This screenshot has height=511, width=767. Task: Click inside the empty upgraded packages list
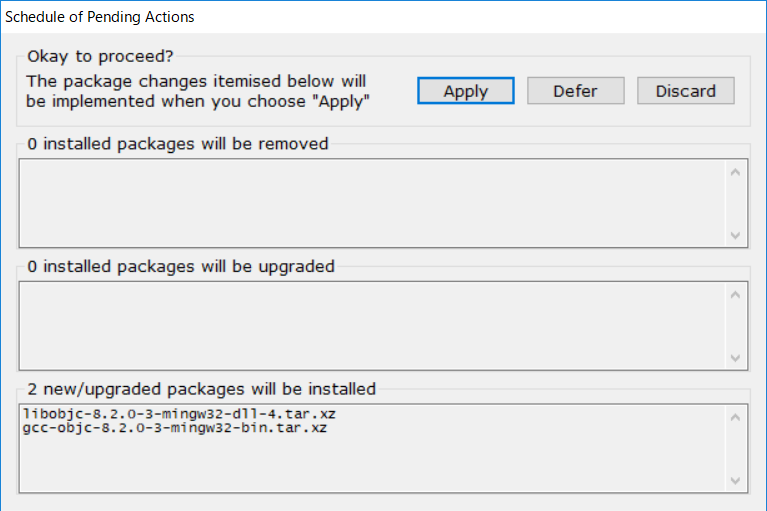click(x=370, y=325)
